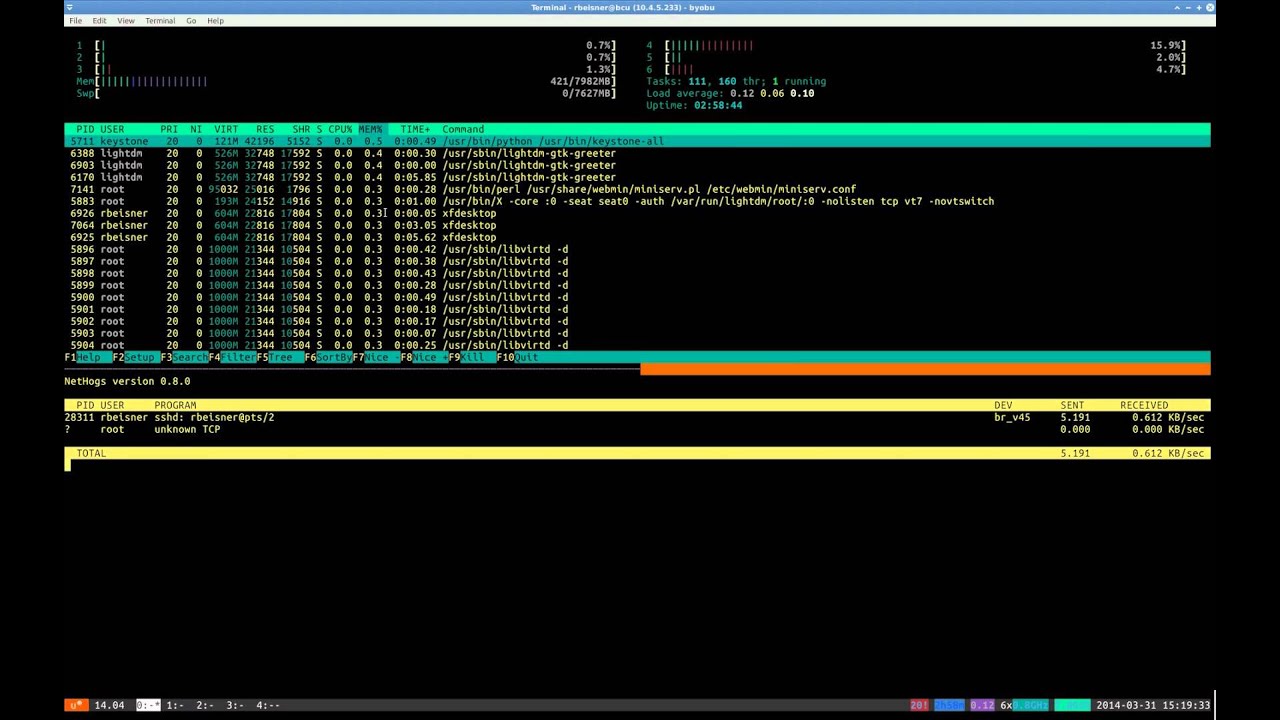The height and width of the screenshot is (720, 1280).
Task: Select the keystone process row 5711
Action: pos(637,141)
